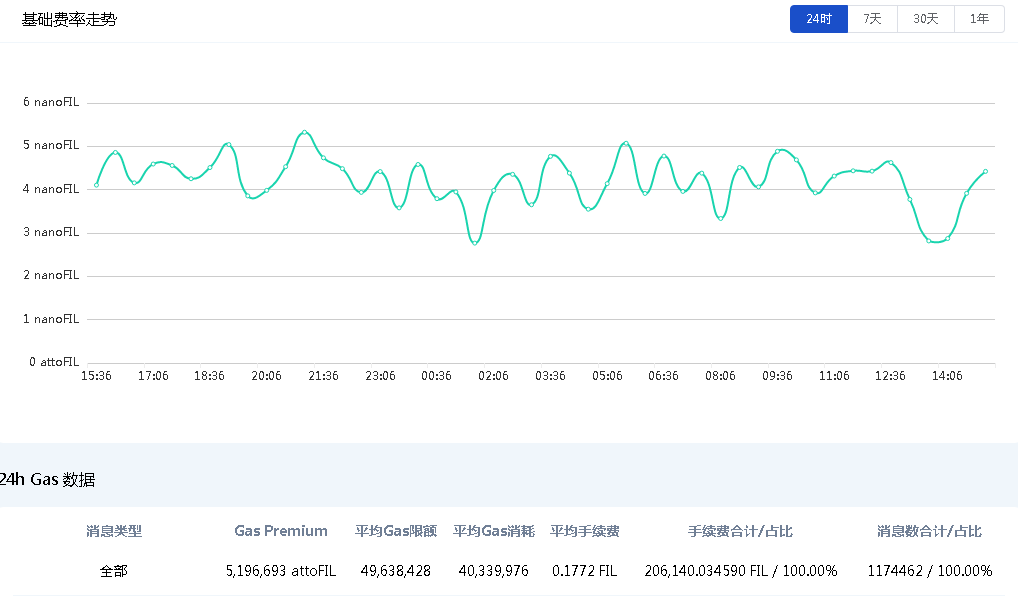The width and height of the screenshot is (1018, 604).
Task: Click the 23:06 x-axis label
Action: pyautogui.click(x=380, y=375)
